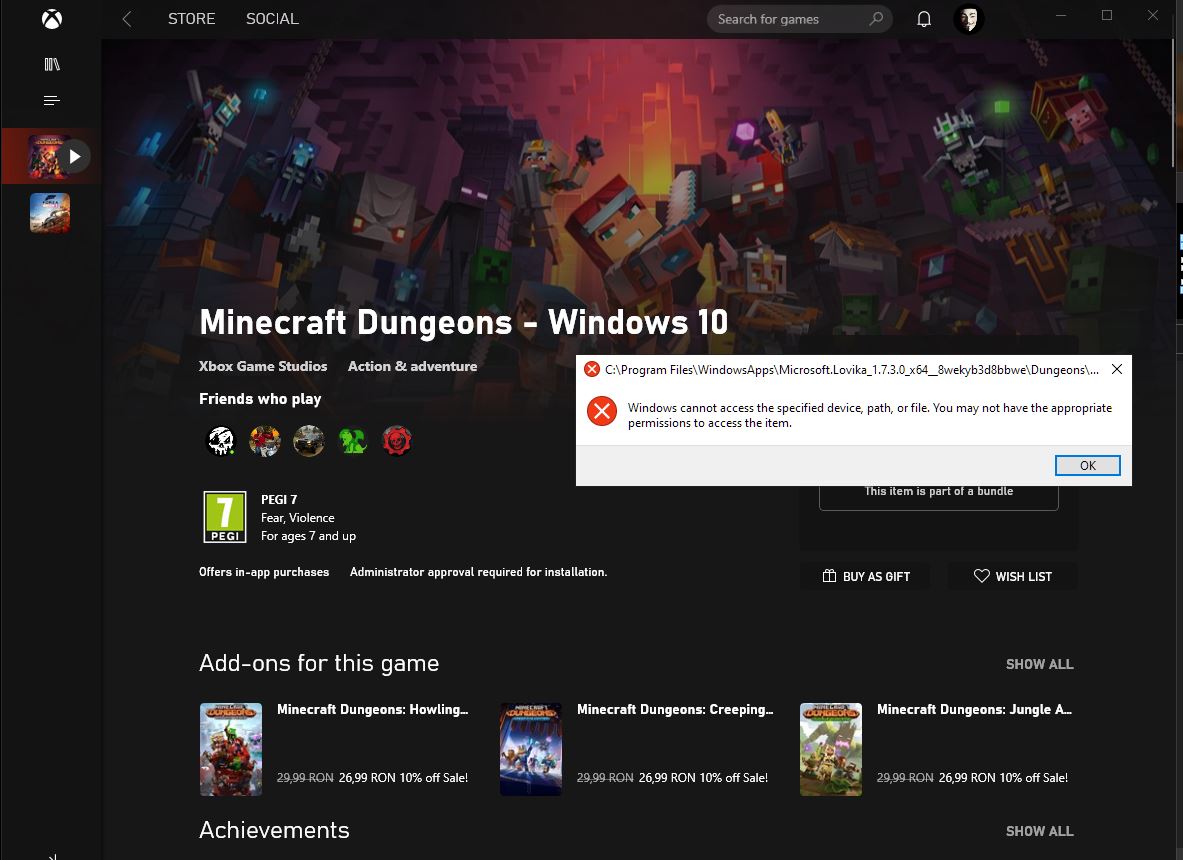
Task: Open My Library icon in sidebar
Action: click(x=51, y=64)
